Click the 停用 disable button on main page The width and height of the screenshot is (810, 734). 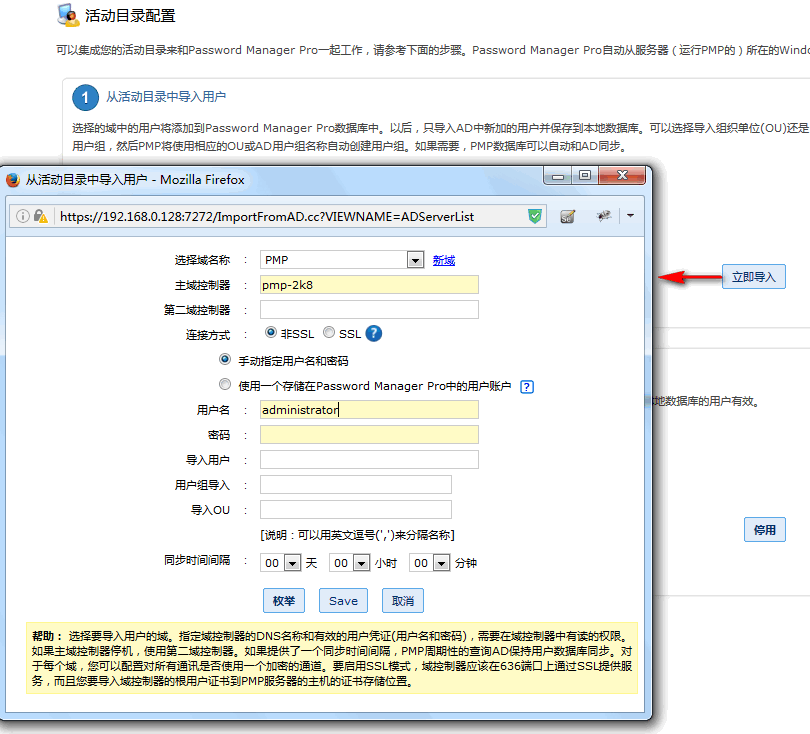pyautogui.click(x=765, y=529)
